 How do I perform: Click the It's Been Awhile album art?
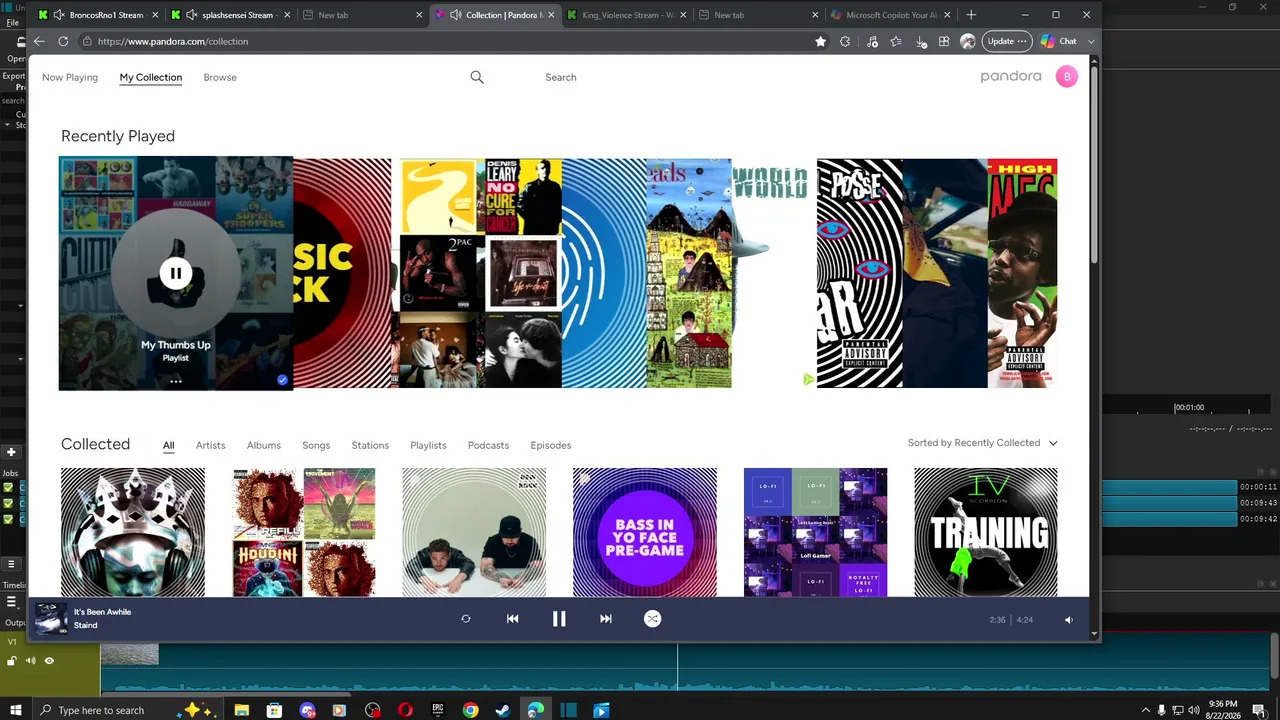coord(51,619)
